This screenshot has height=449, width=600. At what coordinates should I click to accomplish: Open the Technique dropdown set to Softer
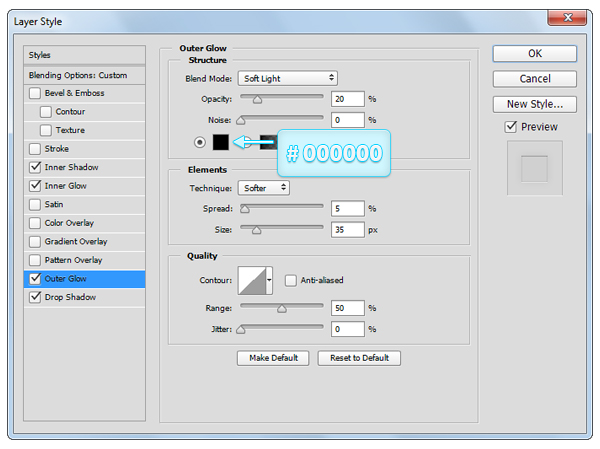[x=264, y=187]
